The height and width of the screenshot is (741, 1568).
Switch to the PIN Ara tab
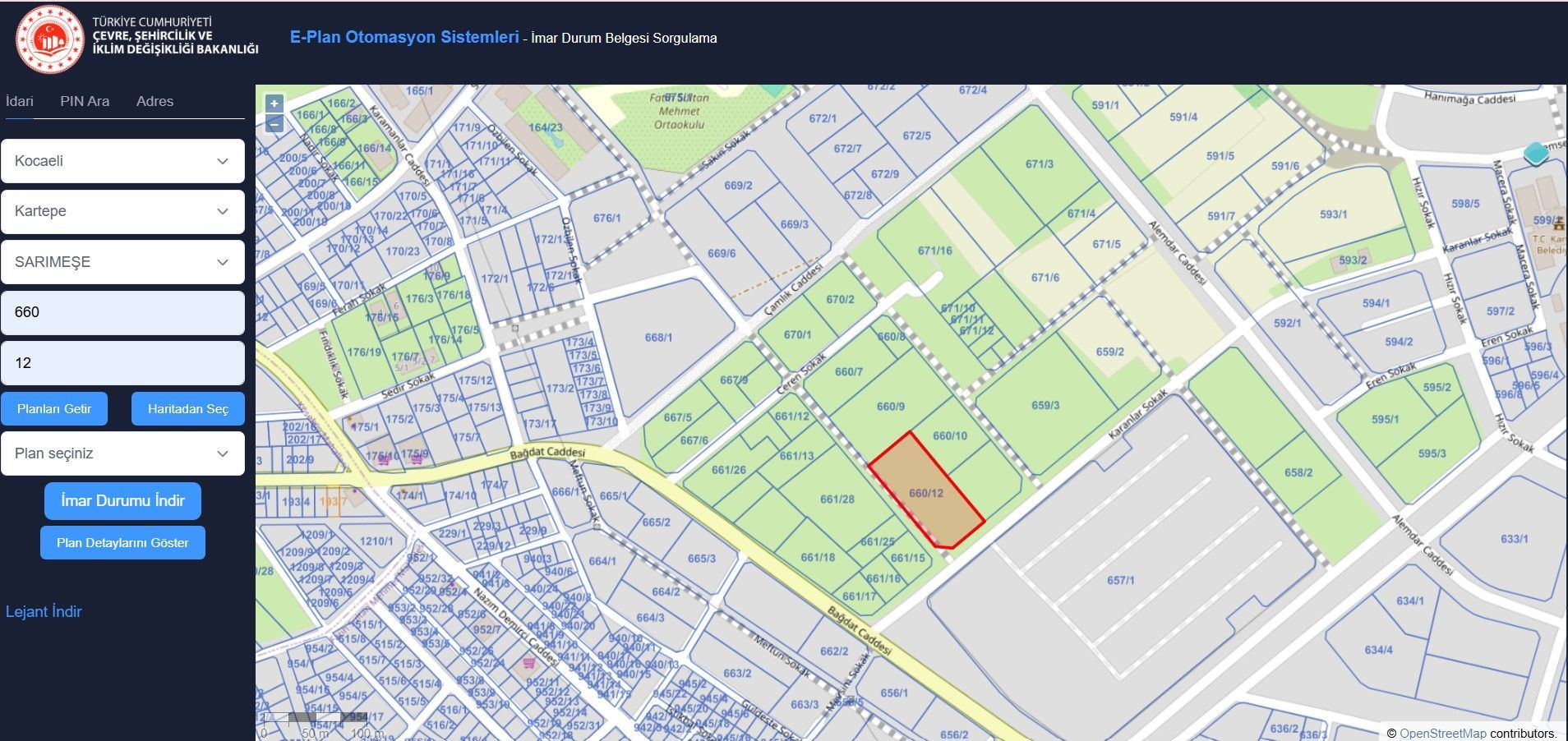point(85,101)
